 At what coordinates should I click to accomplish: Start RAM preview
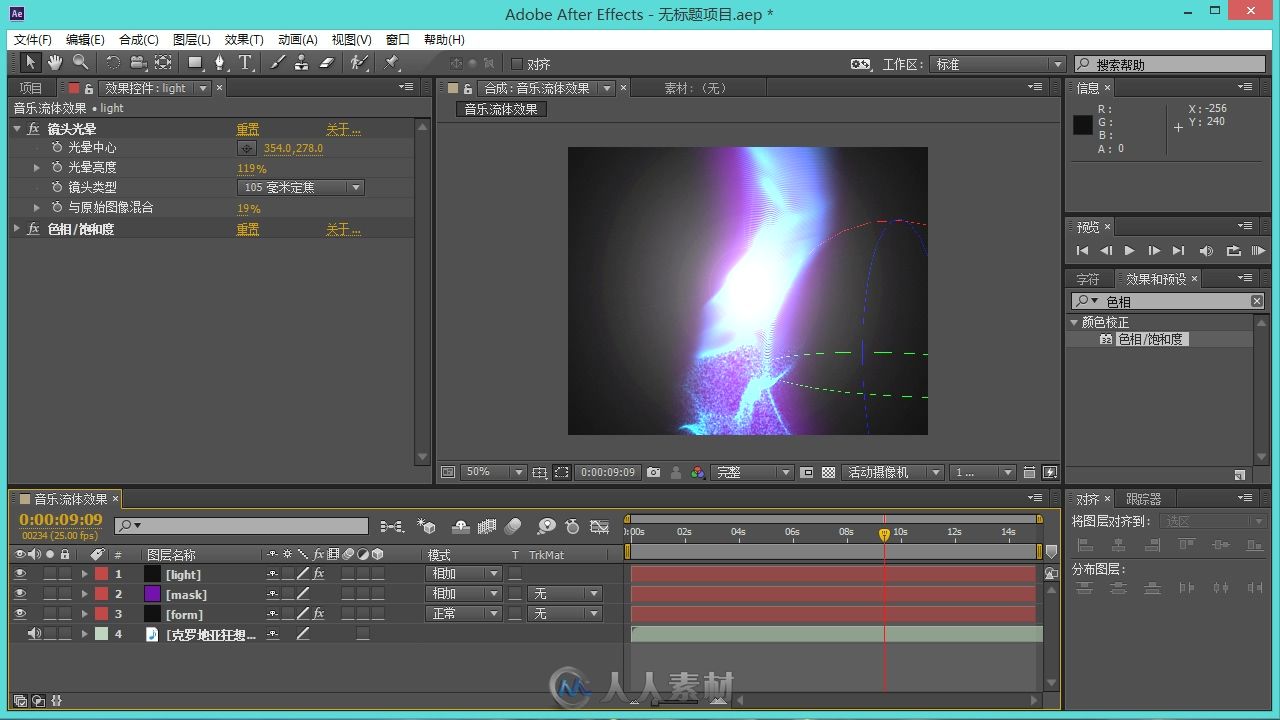(1259, 251)
